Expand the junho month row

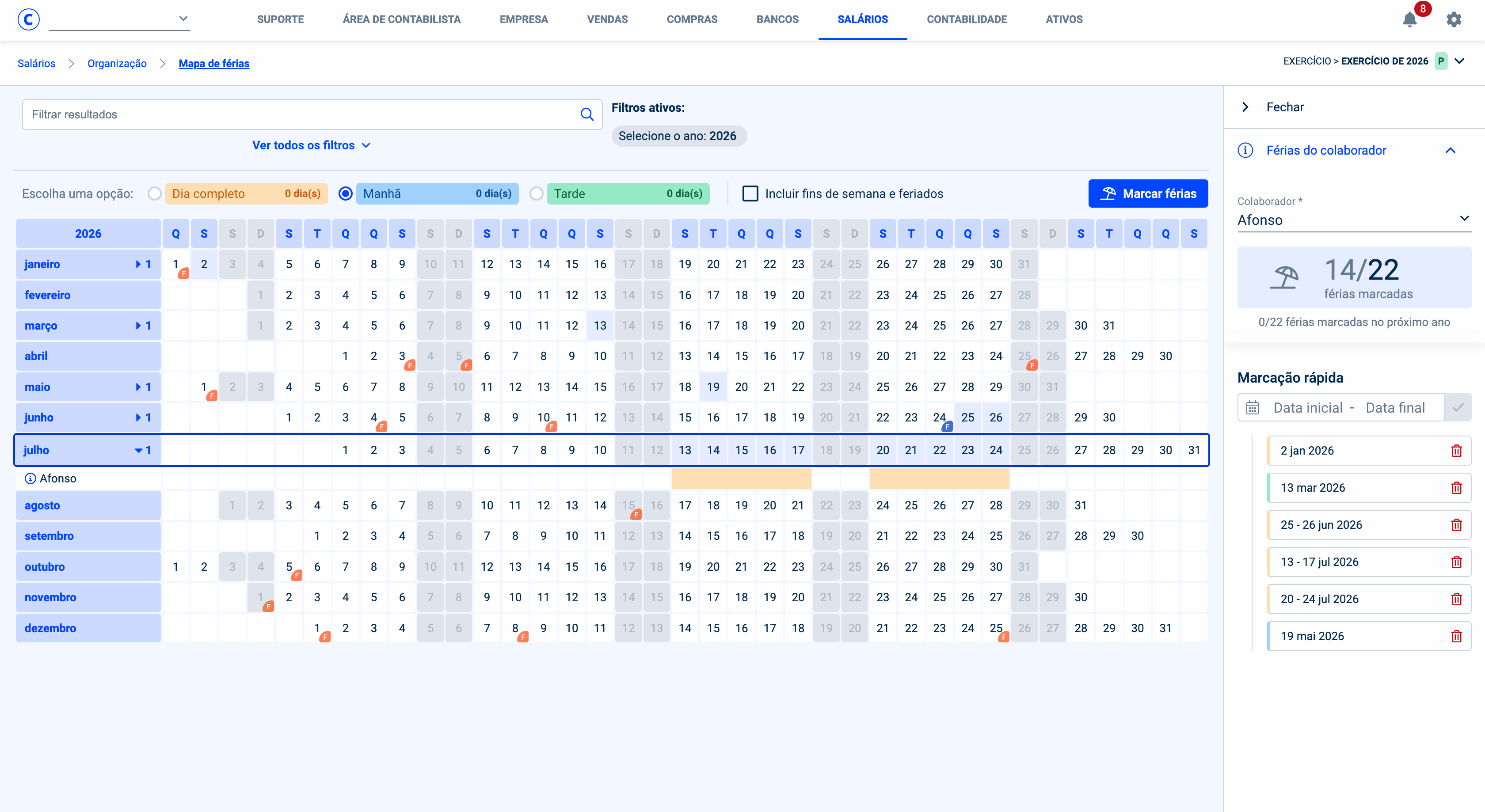(138, 417)
